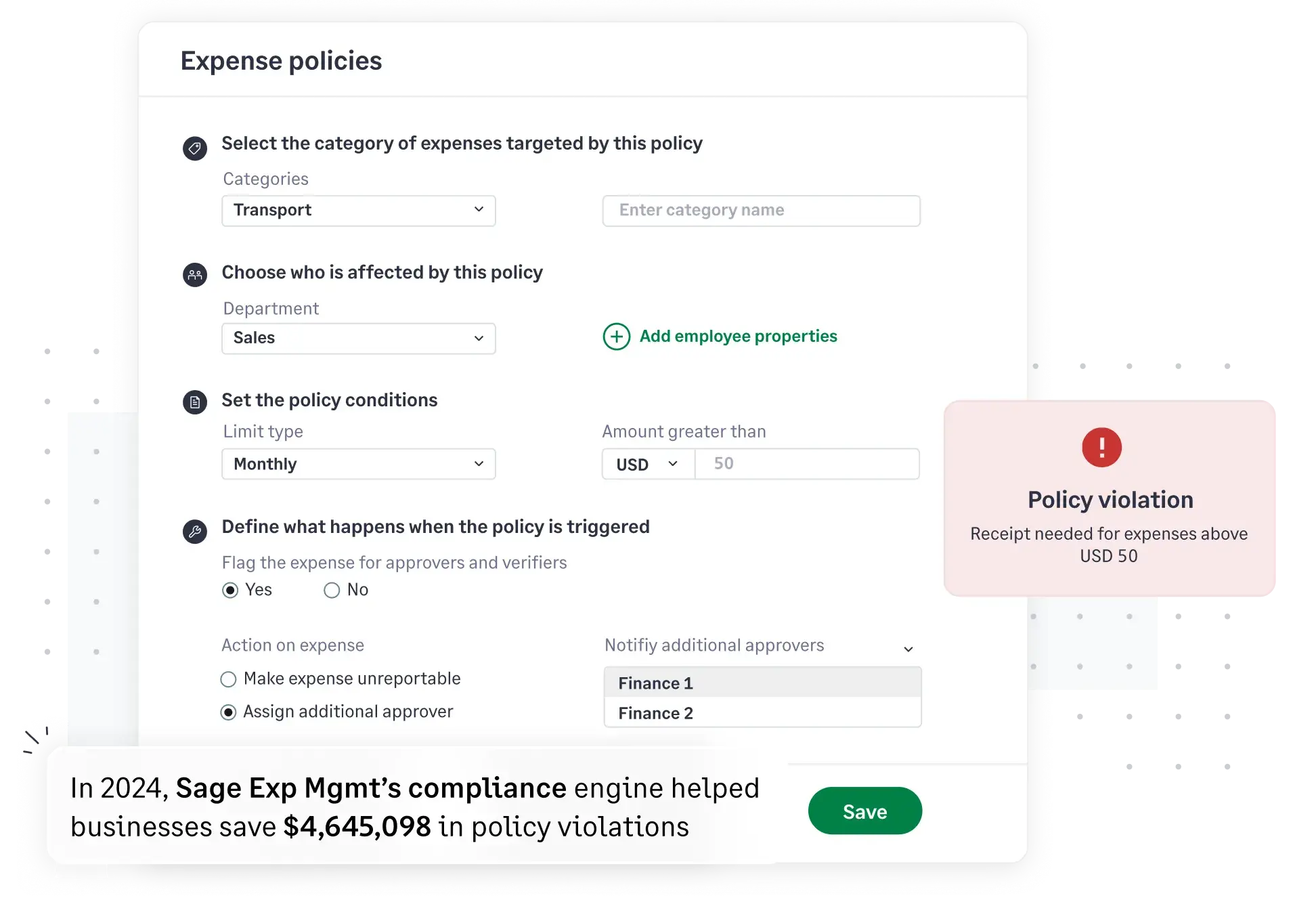1316x900 pixels.
Task: Select No for flagging the expense
Action: coord(332,590)
